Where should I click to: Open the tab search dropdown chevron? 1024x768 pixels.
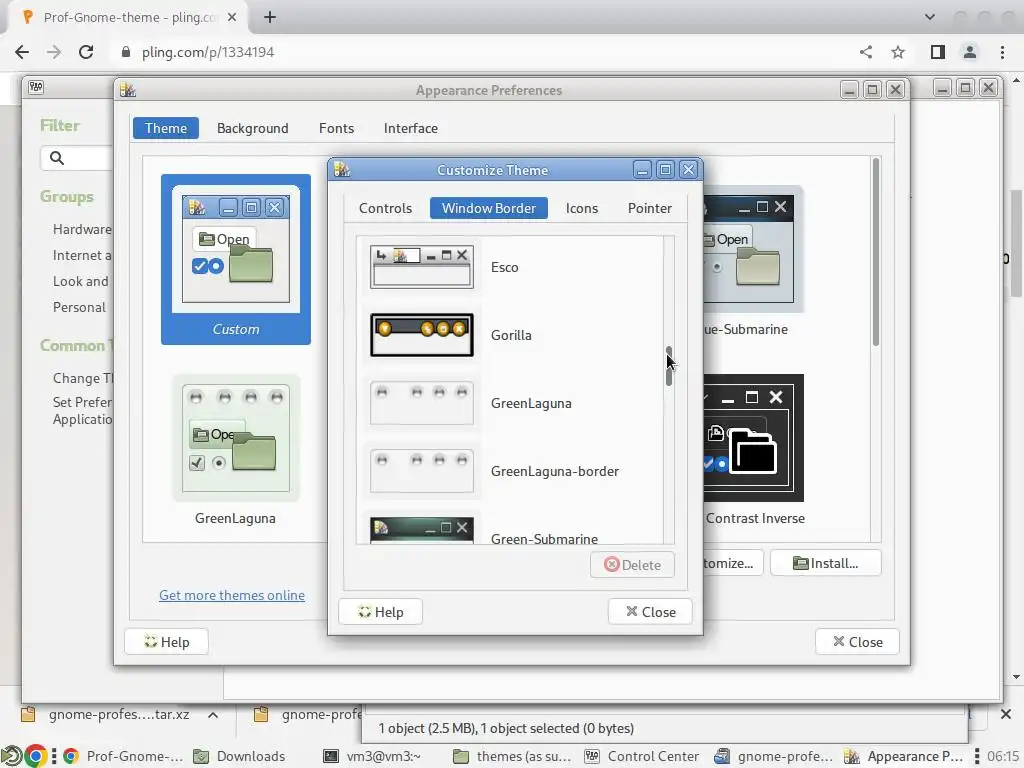pyautogui.click(x=930, y=18)
